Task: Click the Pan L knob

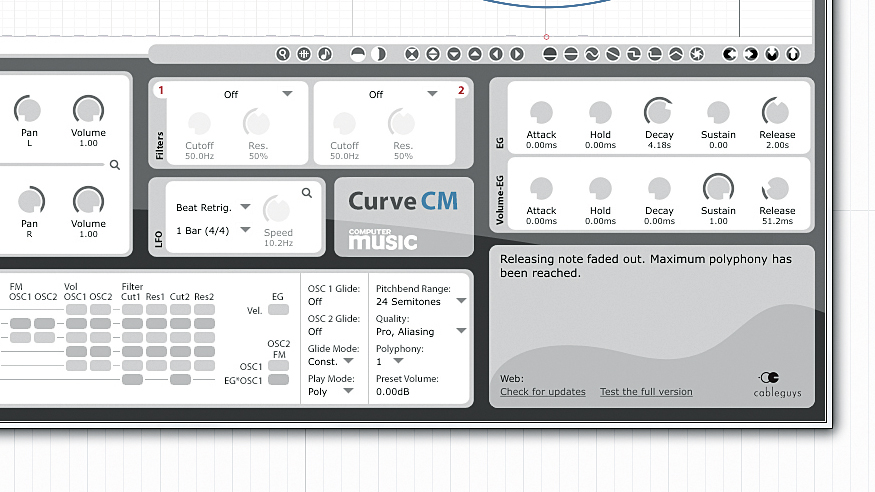Action: click(28, 110)
